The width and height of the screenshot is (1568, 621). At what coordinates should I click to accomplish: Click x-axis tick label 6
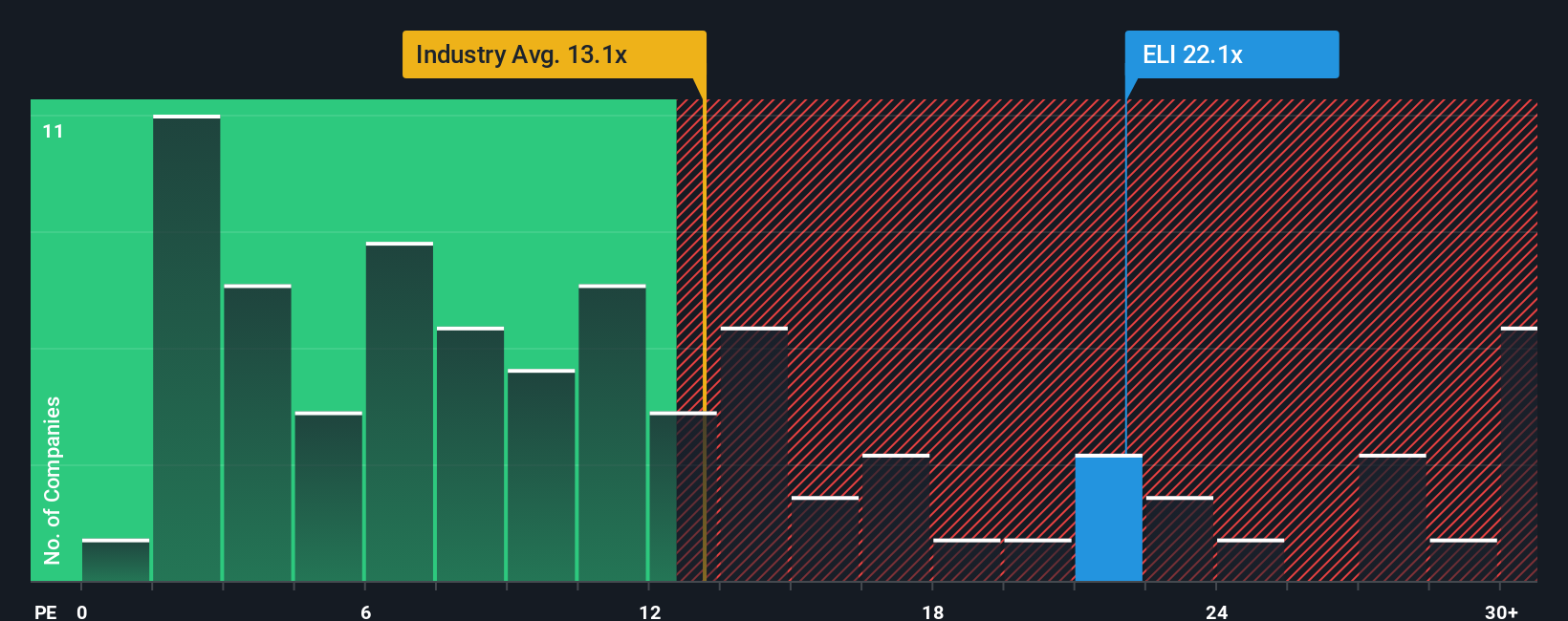click(366, 611)
